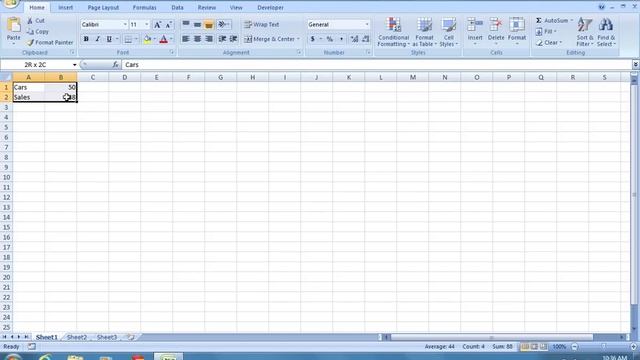Click Format as Table button

coord(424,32)
